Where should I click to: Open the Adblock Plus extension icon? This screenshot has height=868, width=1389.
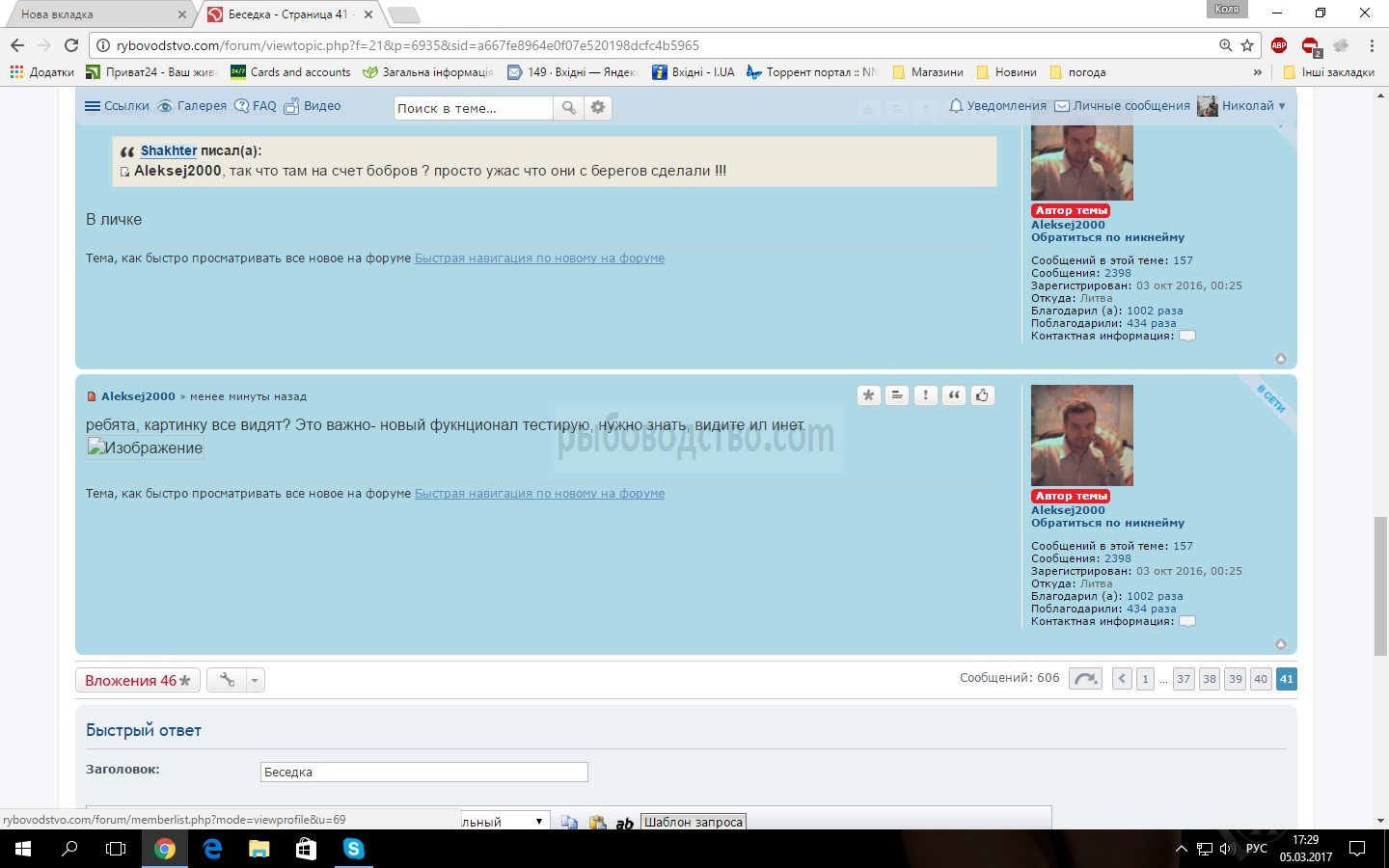click(1279, 45)
